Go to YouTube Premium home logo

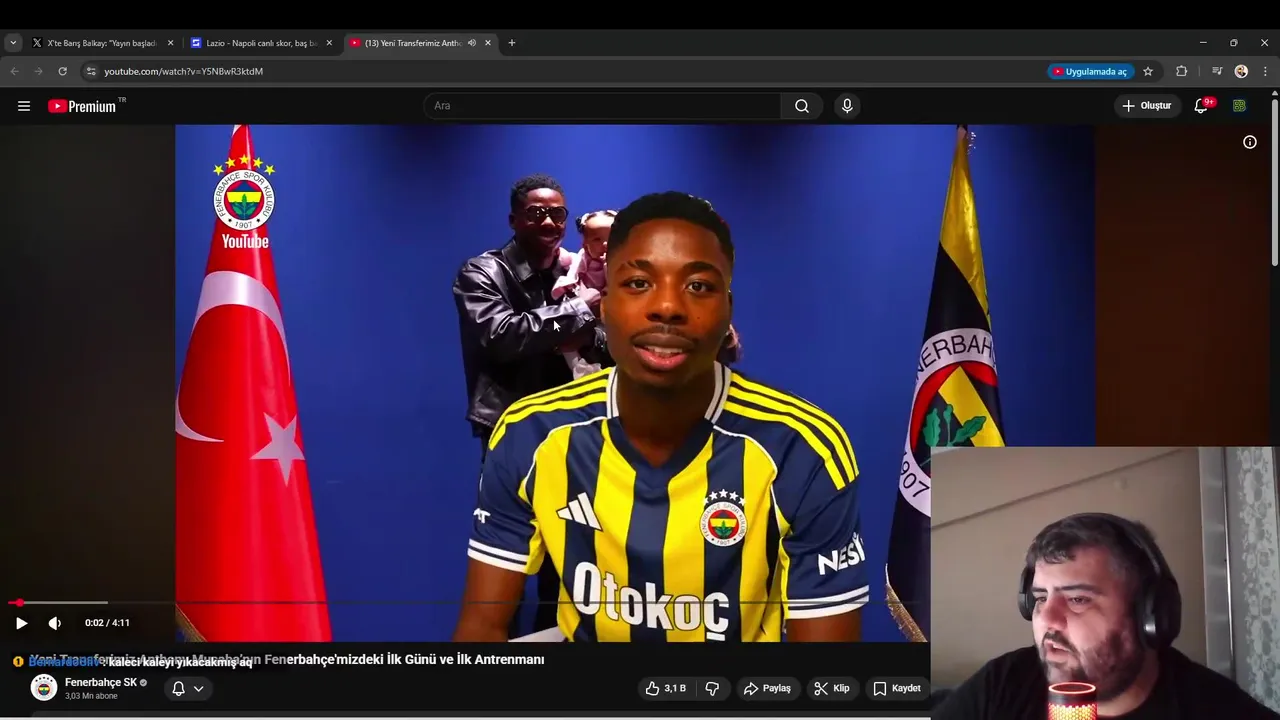[82, 106]
